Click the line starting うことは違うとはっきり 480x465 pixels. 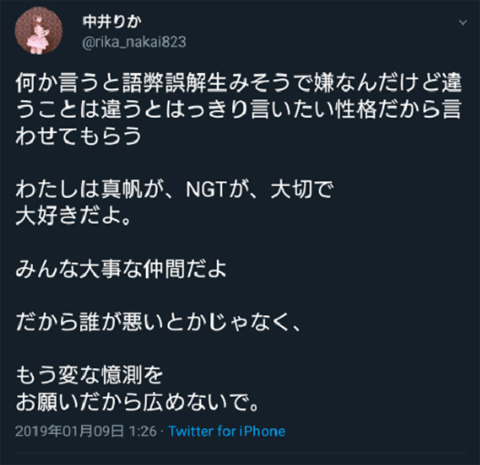pos(239,110)
